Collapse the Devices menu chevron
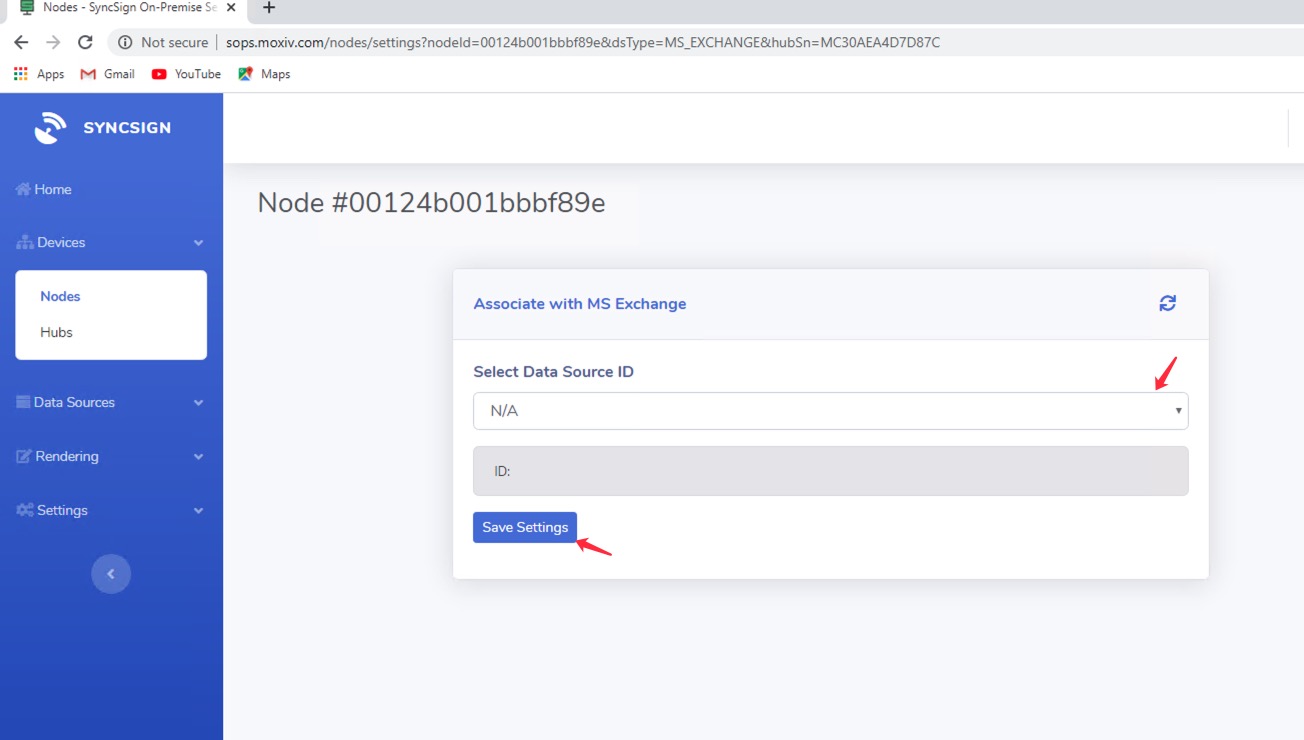Viewport: 1304px width, 740px height. 198,243
